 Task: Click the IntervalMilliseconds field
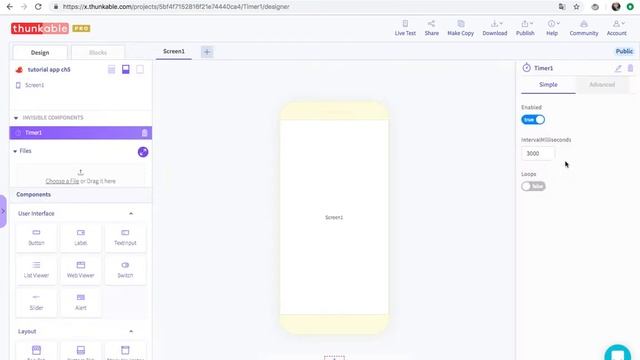point(538,153)
